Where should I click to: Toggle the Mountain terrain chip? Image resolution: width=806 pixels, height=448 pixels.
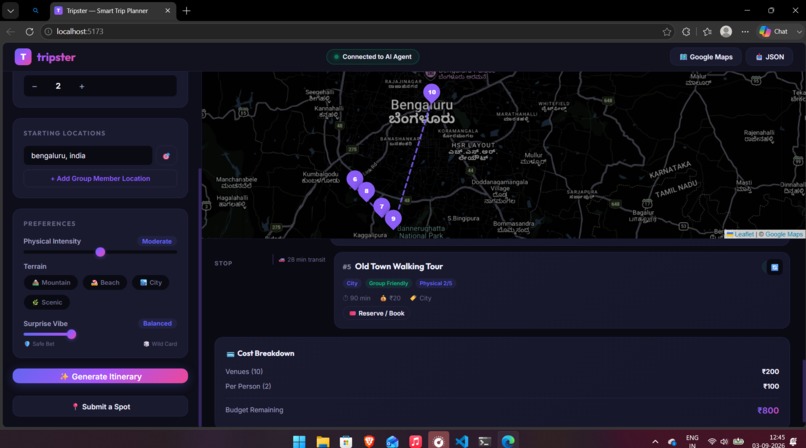(x=51, y=283)
